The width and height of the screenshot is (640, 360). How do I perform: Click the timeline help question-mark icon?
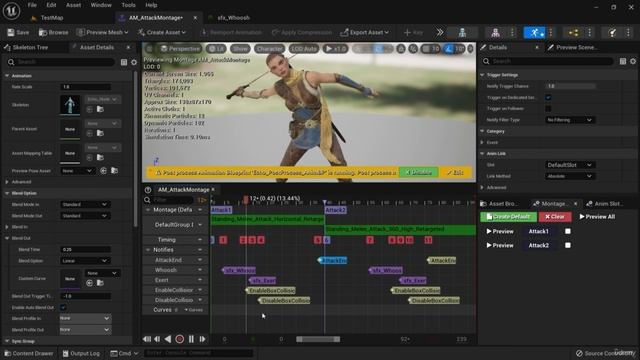pos(148,190)
